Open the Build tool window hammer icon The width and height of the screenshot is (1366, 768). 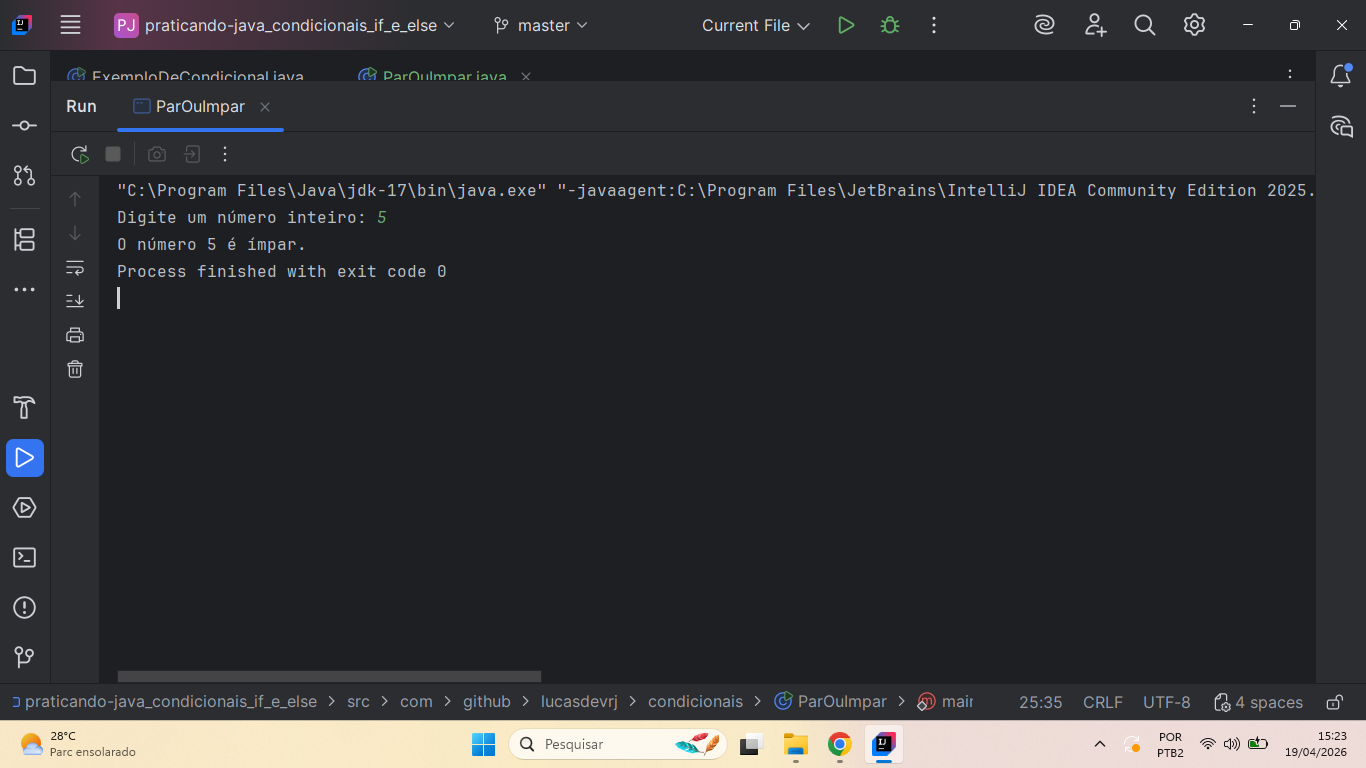tap(25, 408)
